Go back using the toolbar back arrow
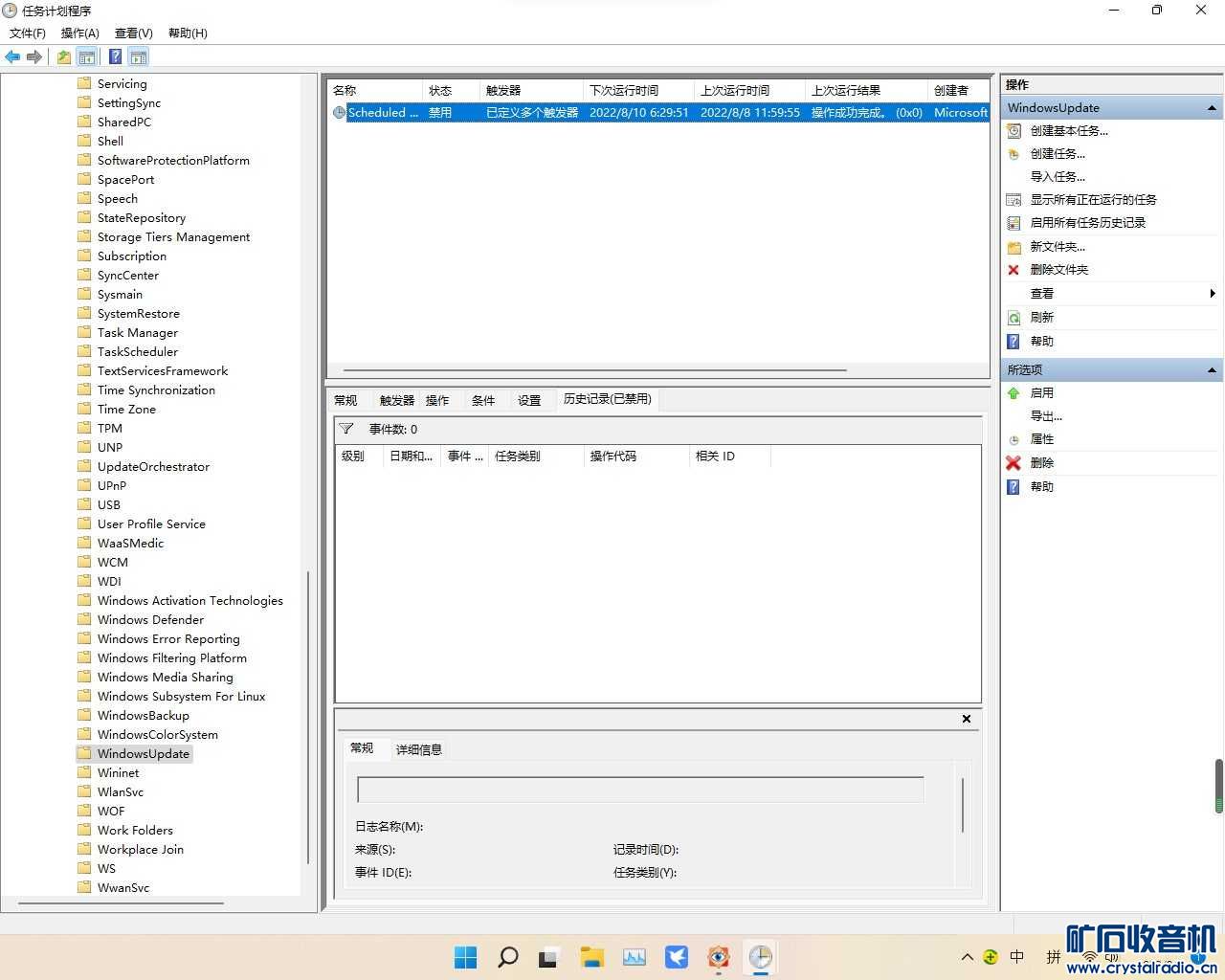This screenshot has width=1225, height=980. tap(12, 57)
